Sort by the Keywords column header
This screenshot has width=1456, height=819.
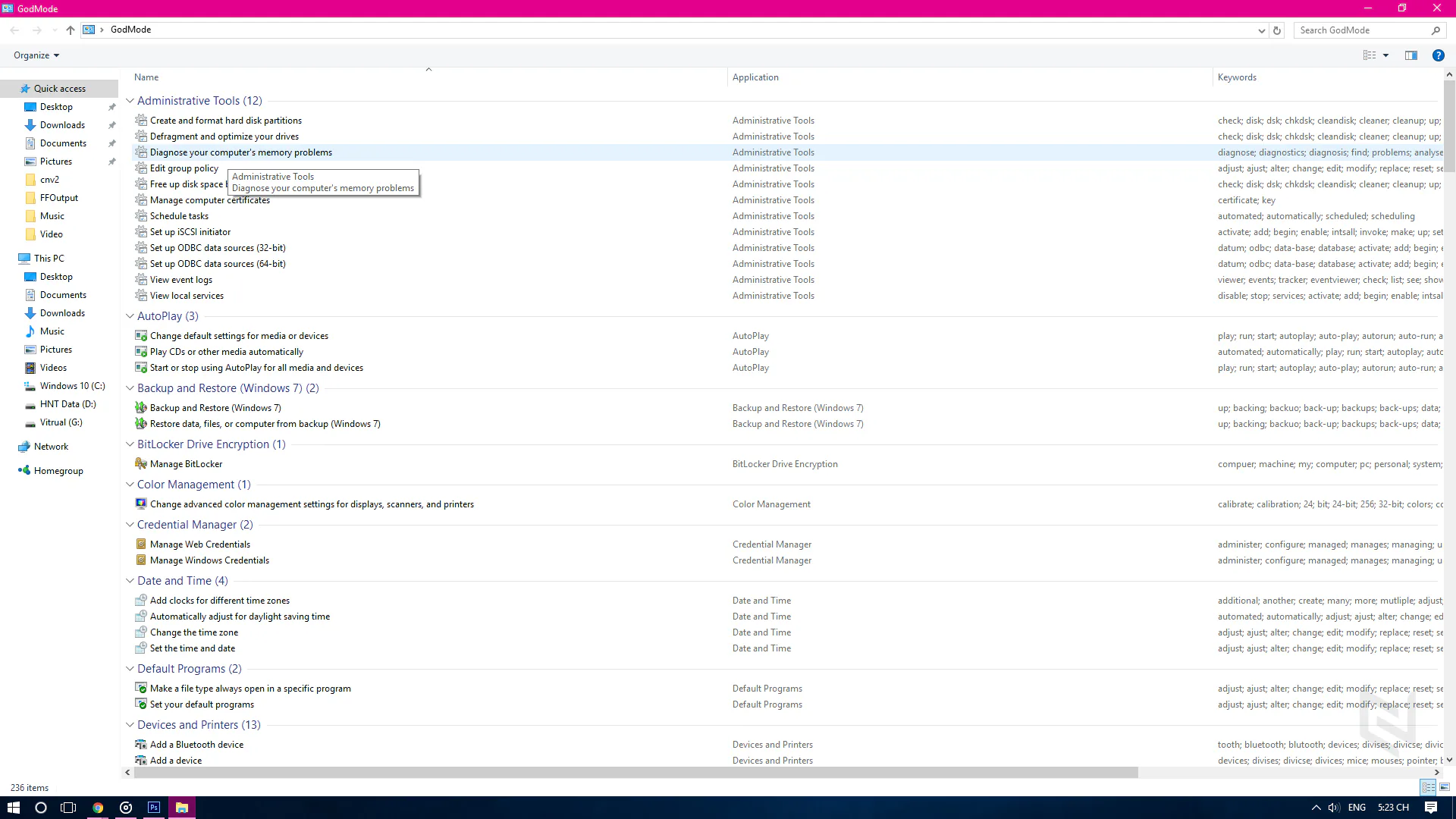pos(1237,77)
